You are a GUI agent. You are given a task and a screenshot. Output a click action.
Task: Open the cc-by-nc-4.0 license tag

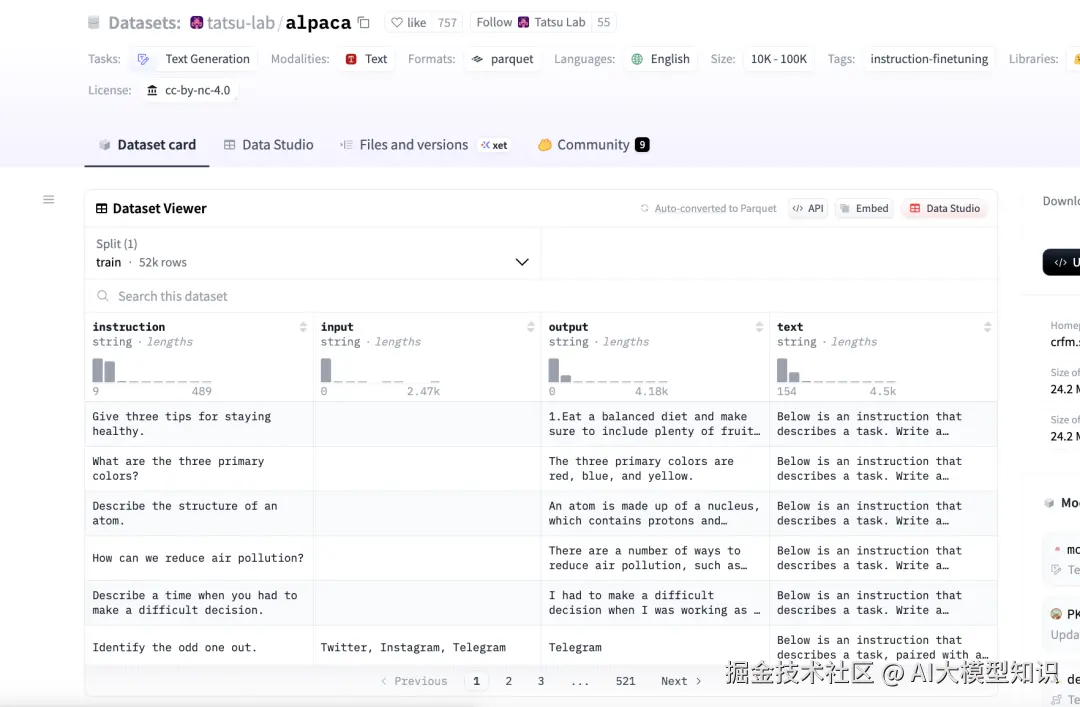189,90
